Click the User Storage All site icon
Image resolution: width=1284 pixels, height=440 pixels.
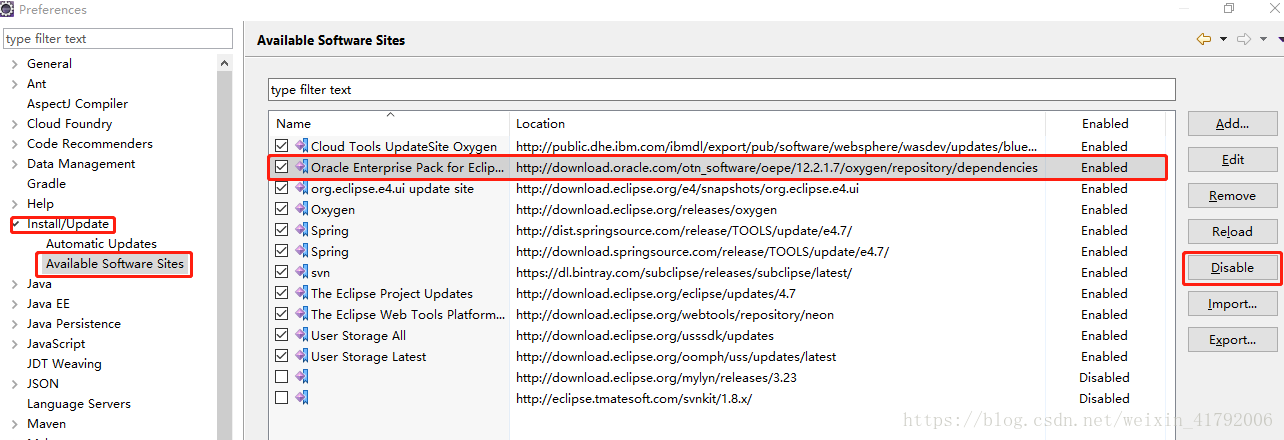301,335
